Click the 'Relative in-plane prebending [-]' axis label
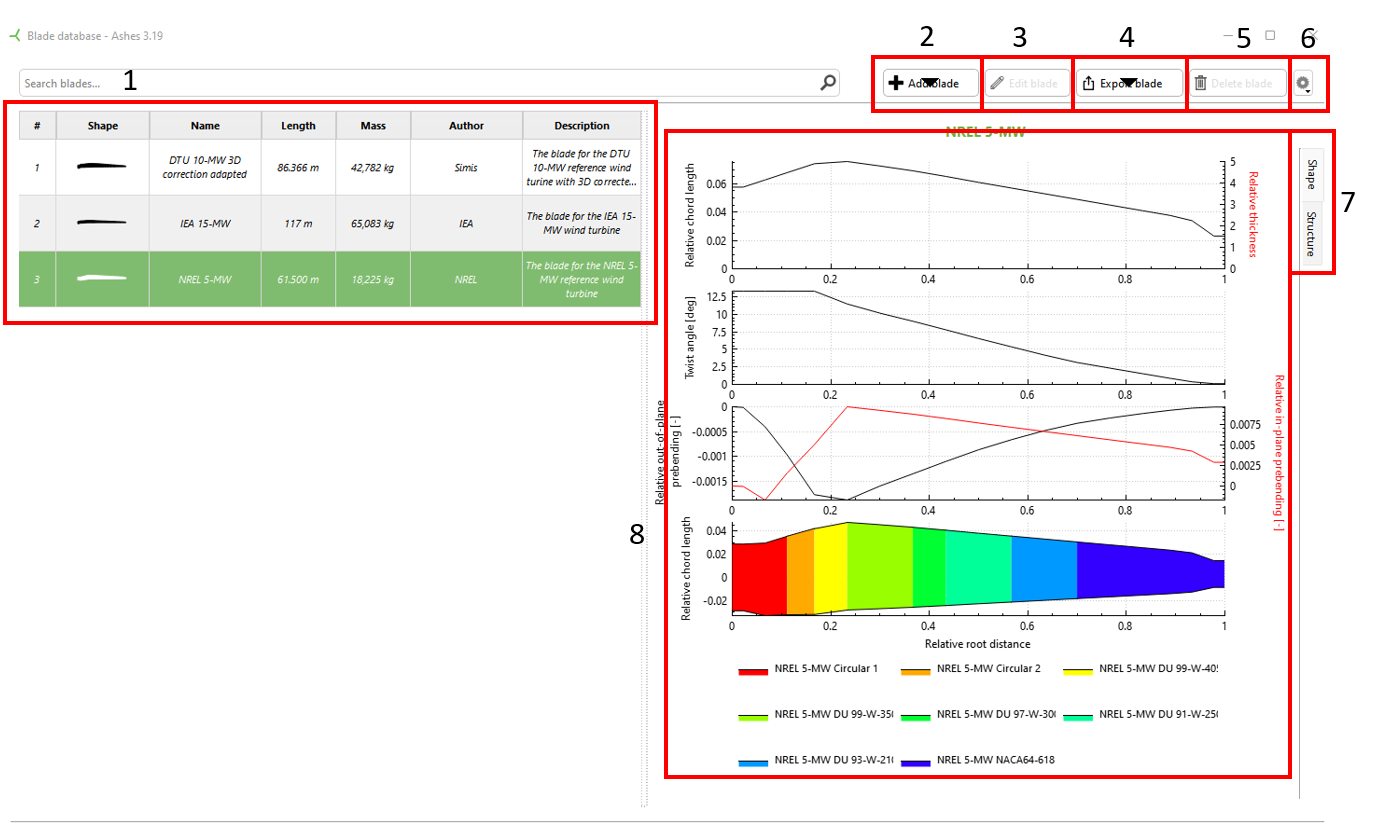 point(1280,453)
